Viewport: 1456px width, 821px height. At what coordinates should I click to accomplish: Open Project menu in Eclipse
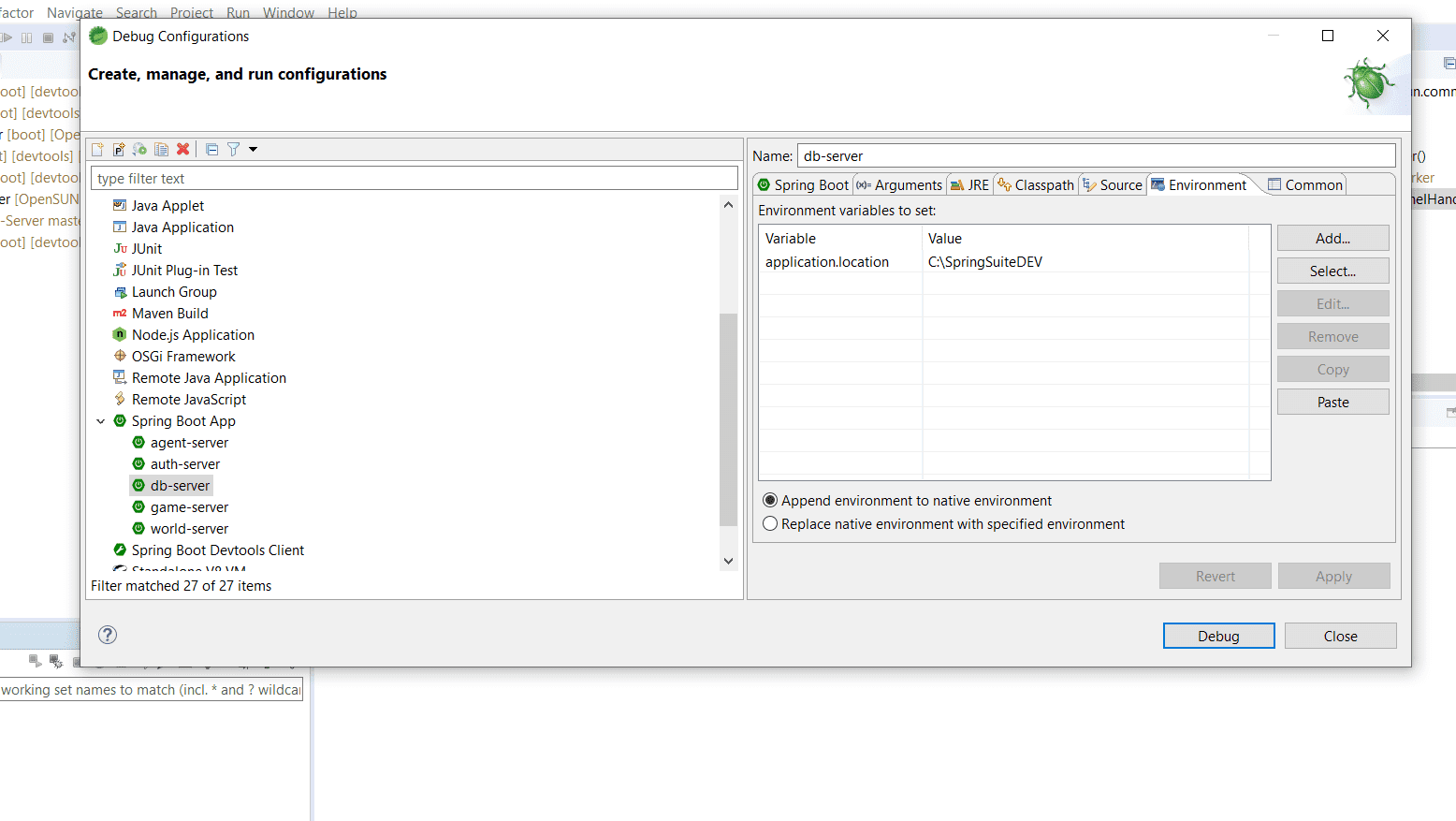click(192, 12)
